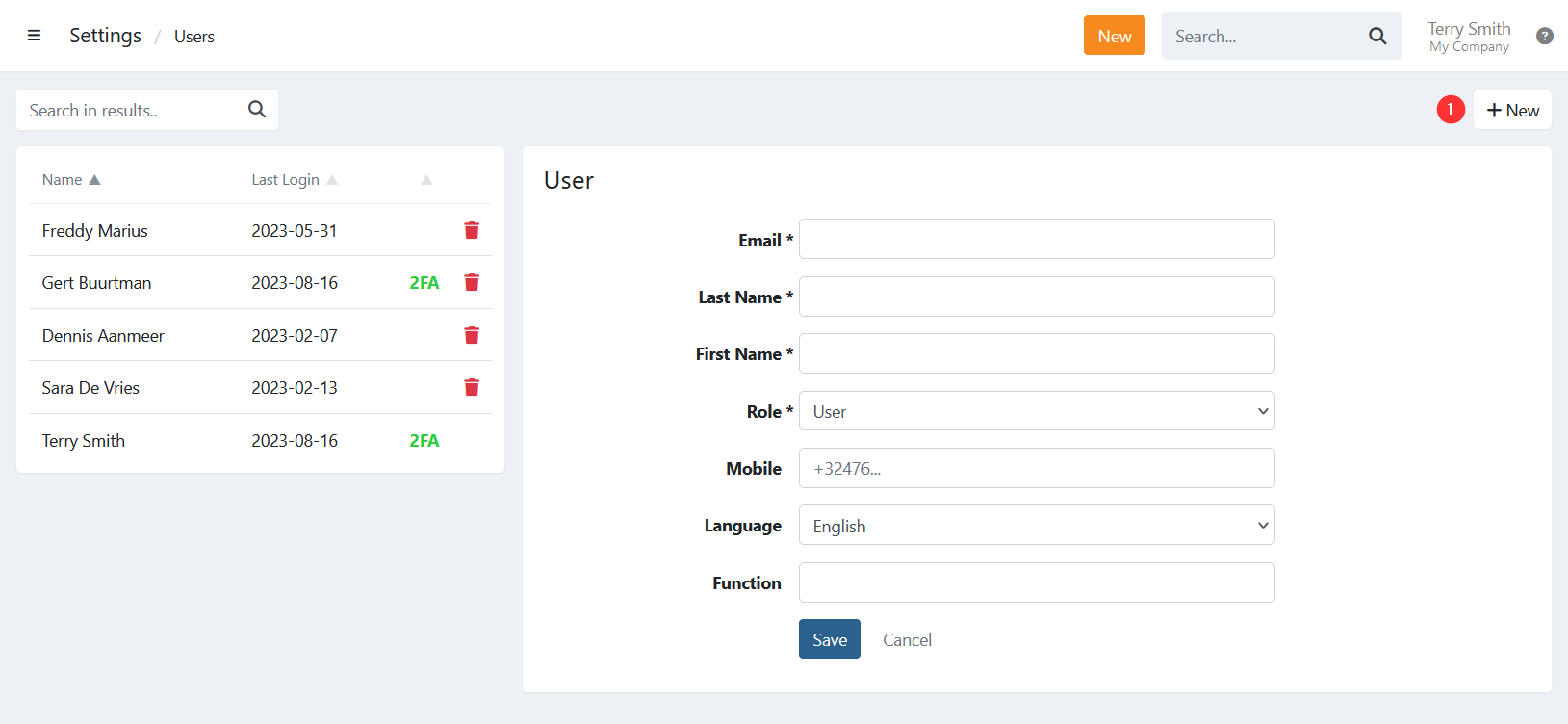Delete user Sara De Vries
The width and height of the screenshot is (1568, 724).
472,387
